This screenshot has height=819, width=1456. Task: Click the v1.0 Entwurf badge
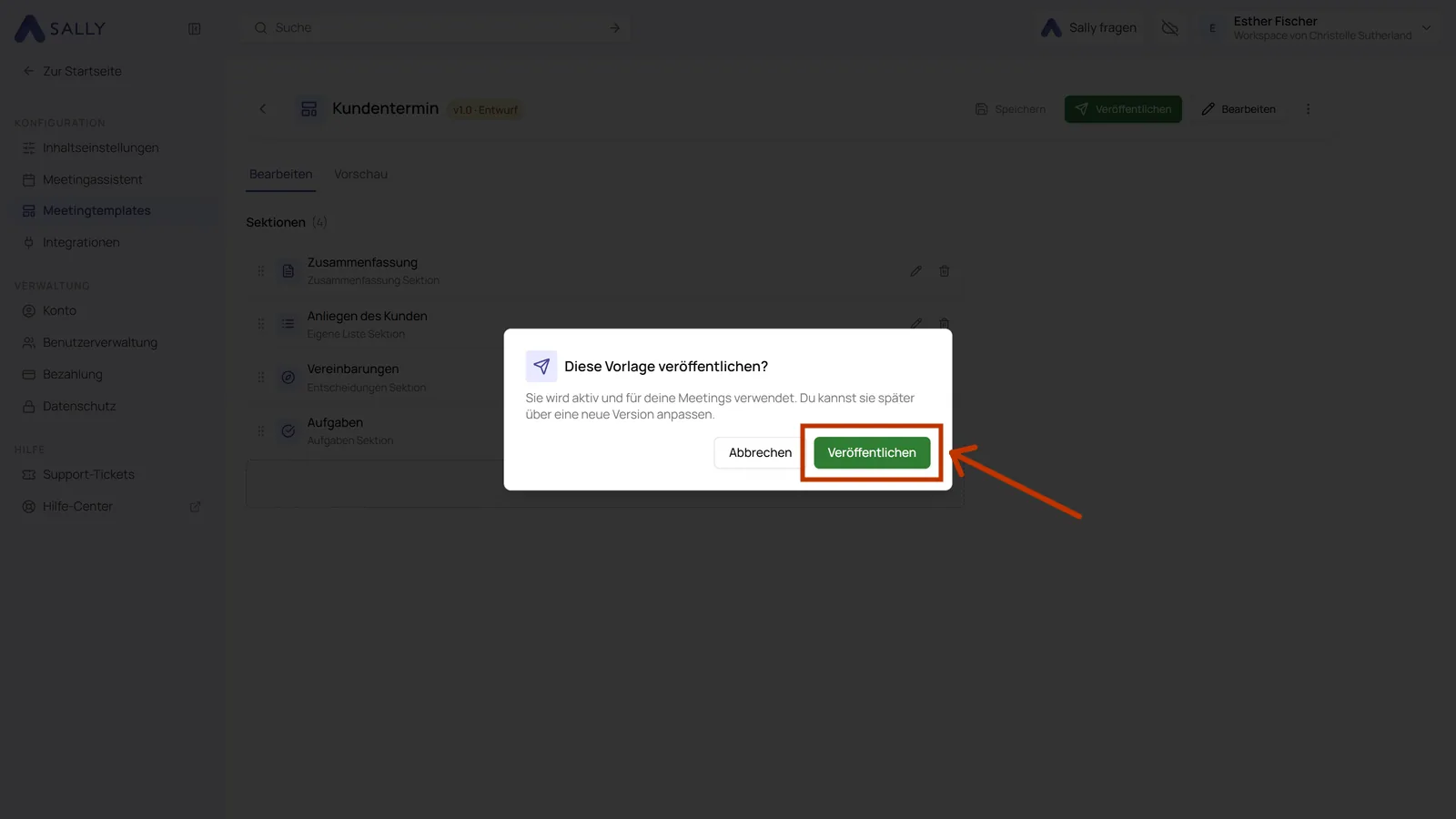click(x=486, y=110)
